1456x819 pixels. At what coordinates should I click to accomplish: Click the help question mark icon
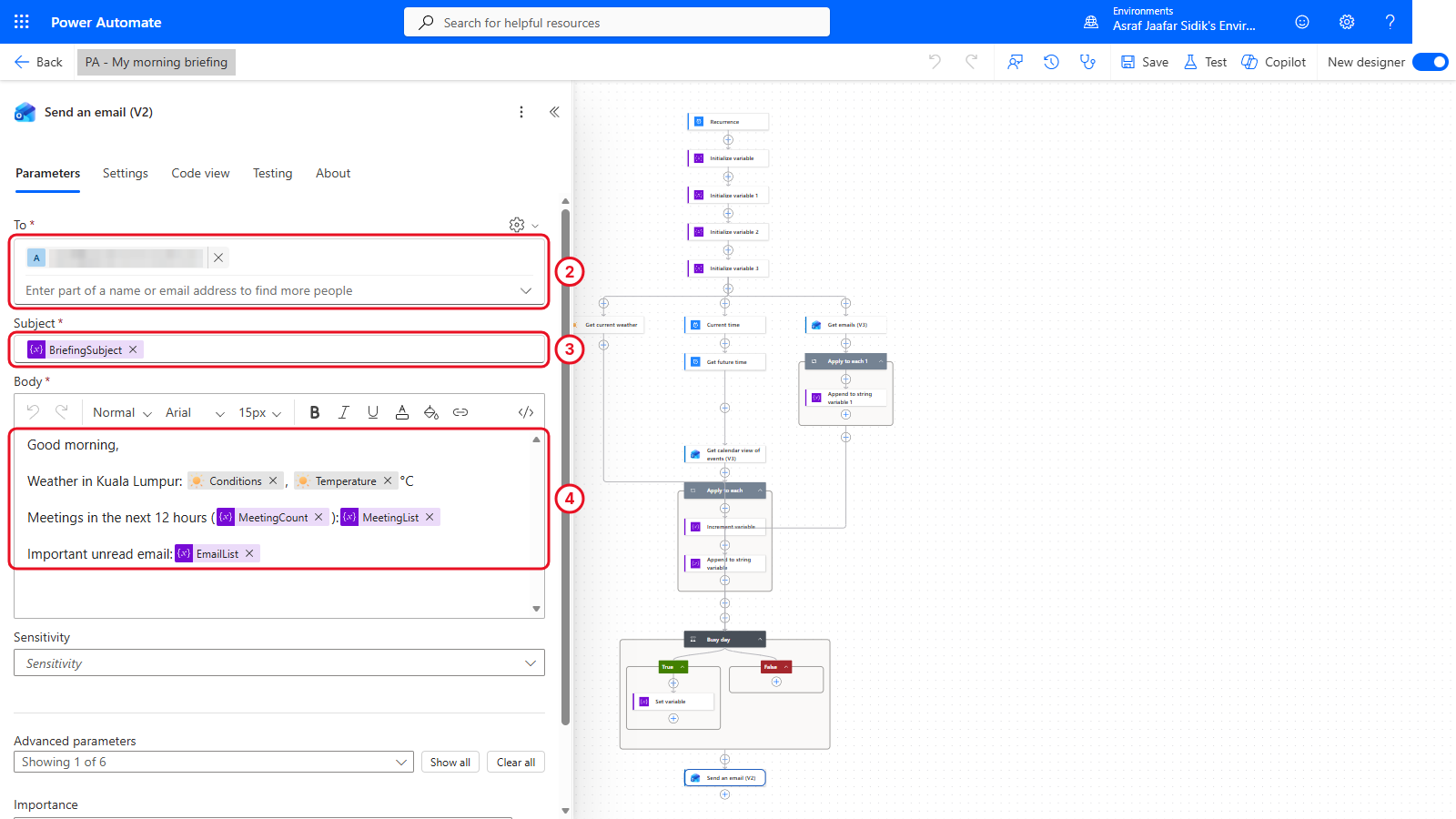(x=1390, y=22)
